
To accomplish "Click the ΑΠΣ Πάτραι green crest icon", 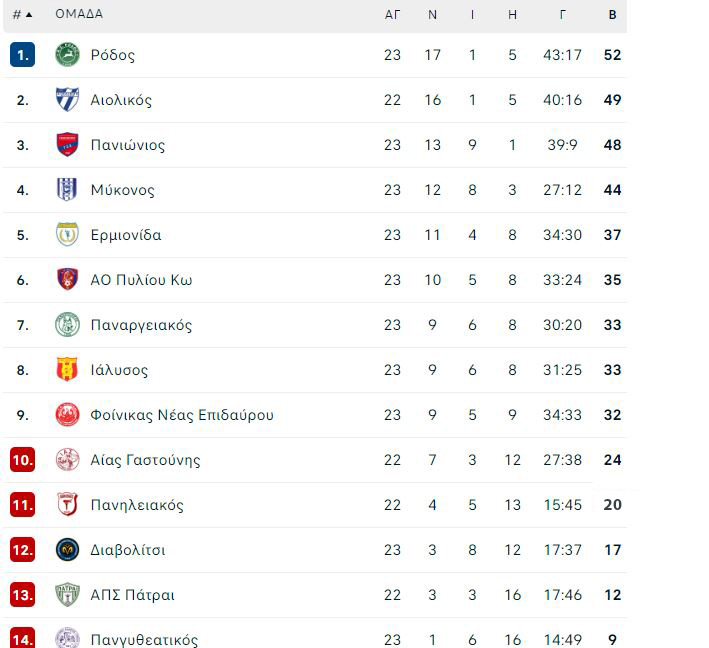I will click(x=67, y=595).
